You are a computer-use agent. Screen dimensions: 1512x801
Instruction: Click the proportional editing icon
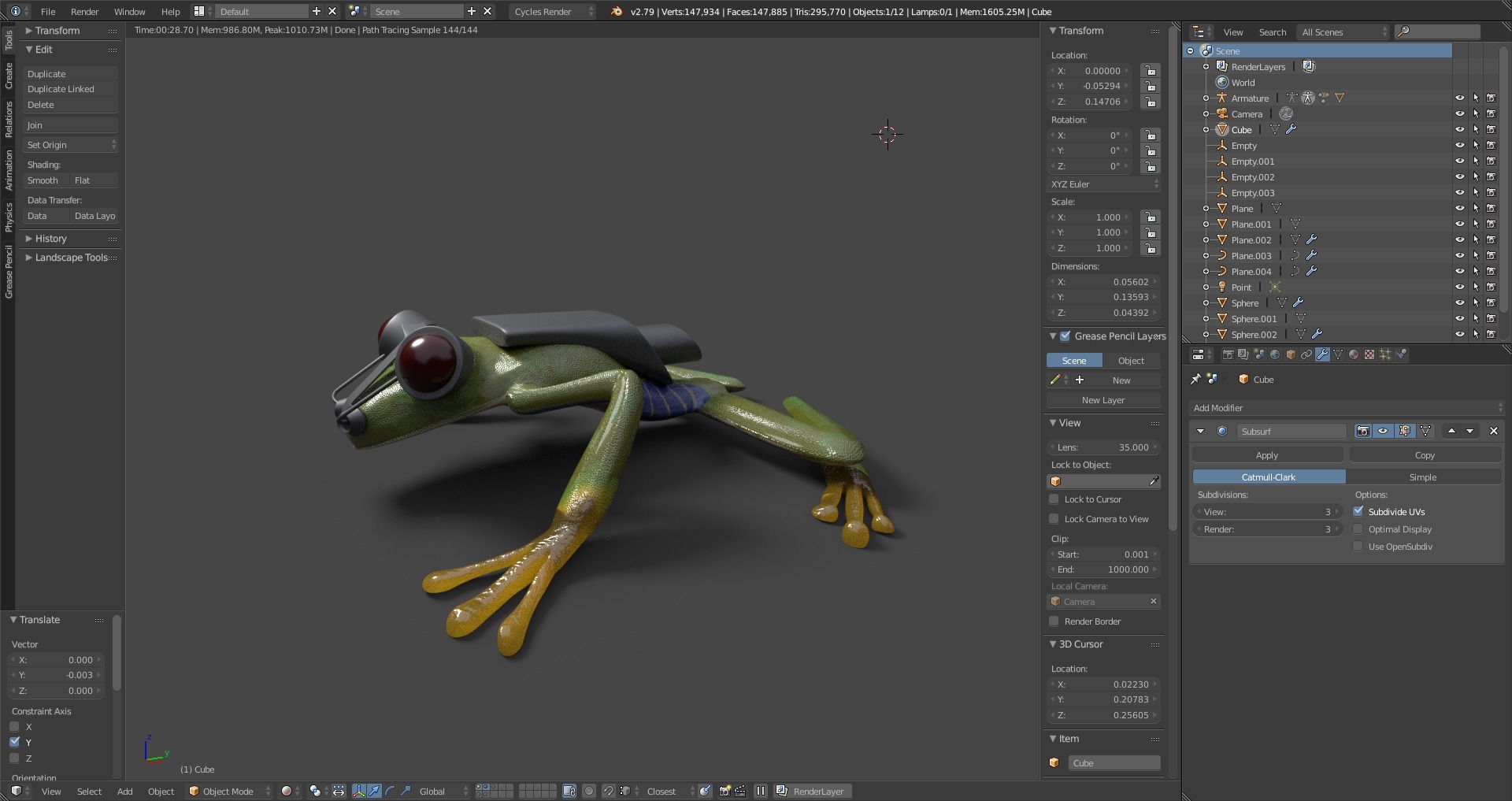[589, 792]
